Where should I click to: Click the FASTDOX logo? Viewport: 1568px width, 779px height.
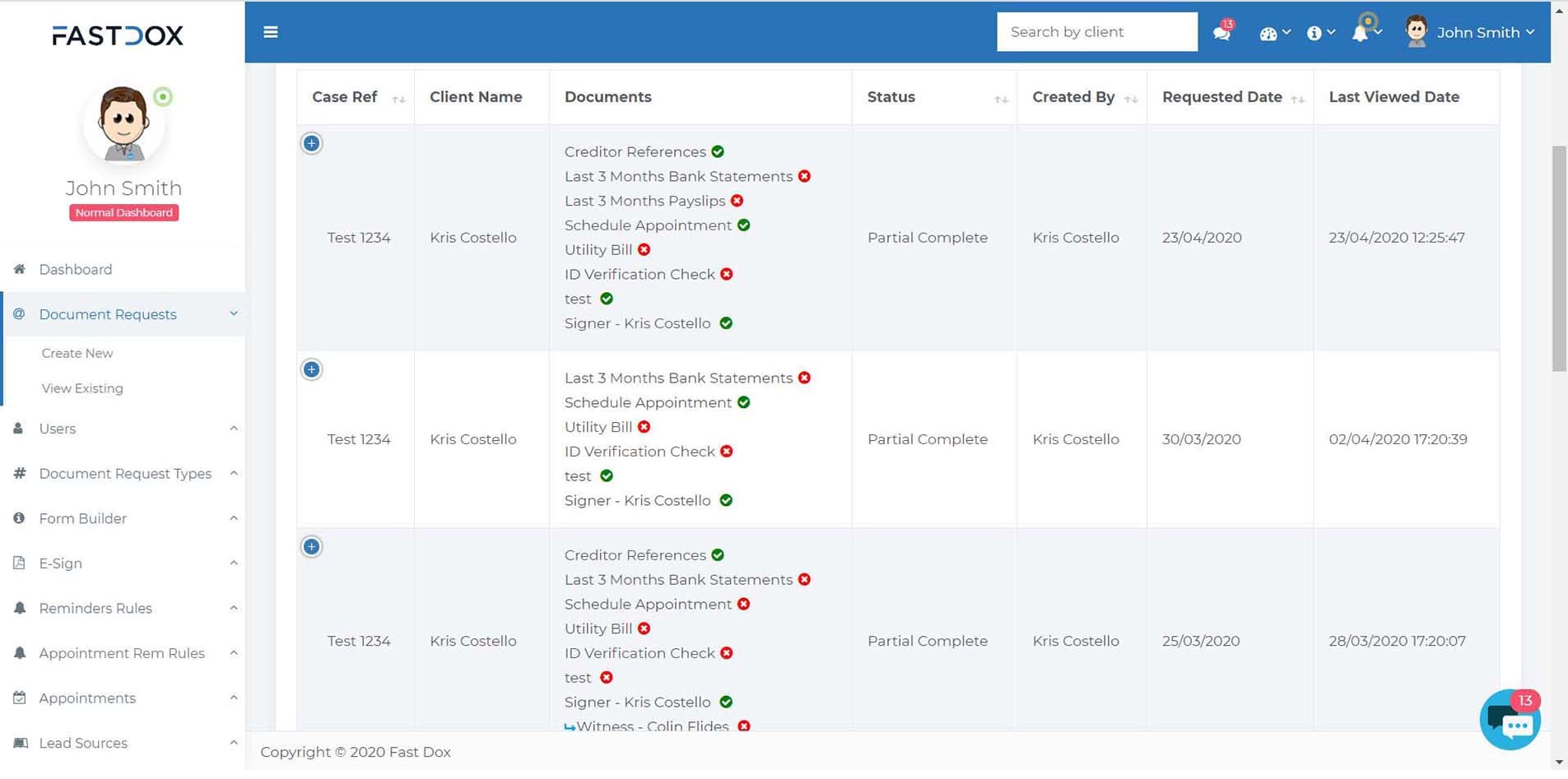point(118,35)
